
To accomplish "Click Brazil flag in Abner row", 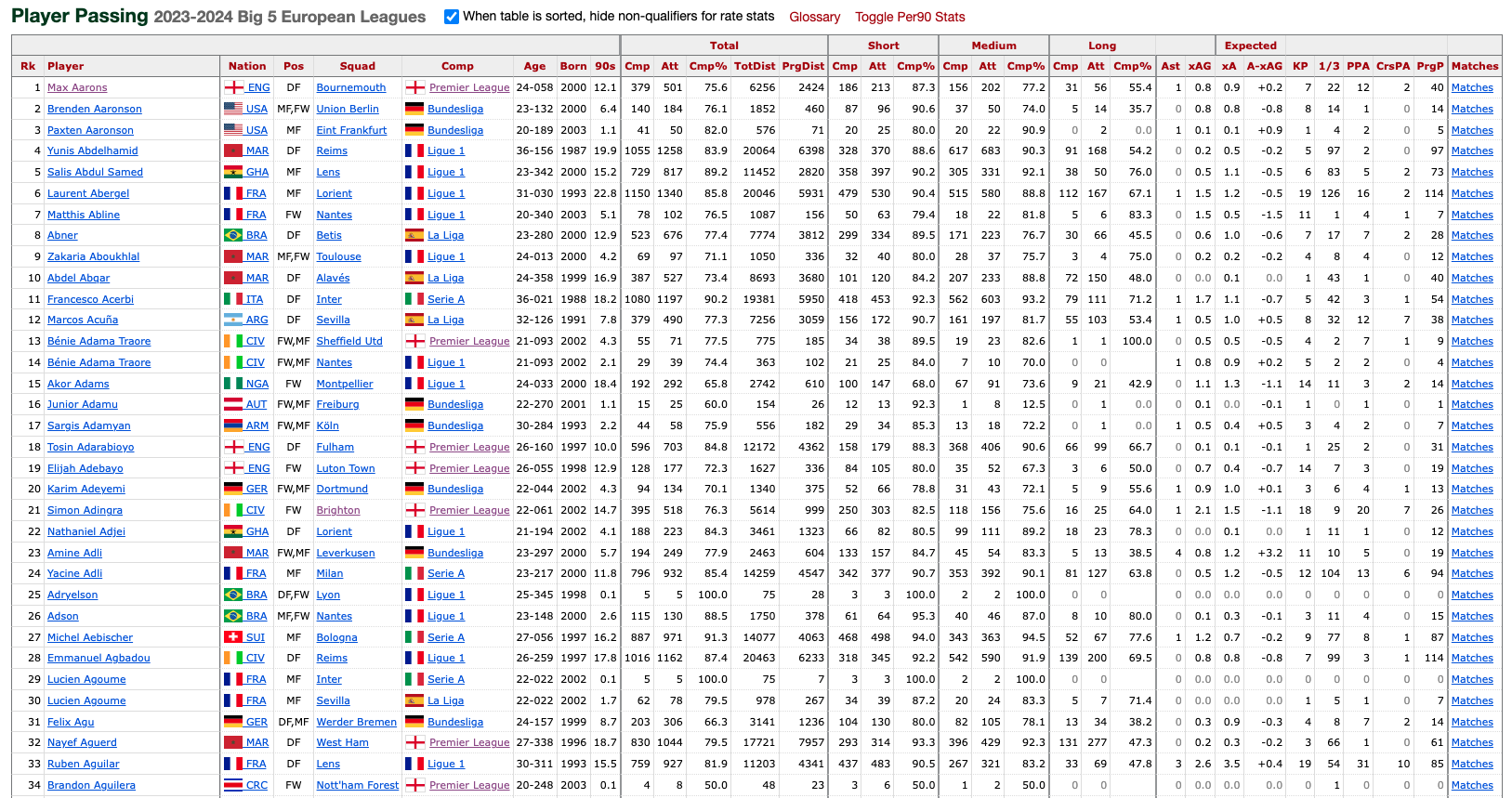I will tap(233, 235).
